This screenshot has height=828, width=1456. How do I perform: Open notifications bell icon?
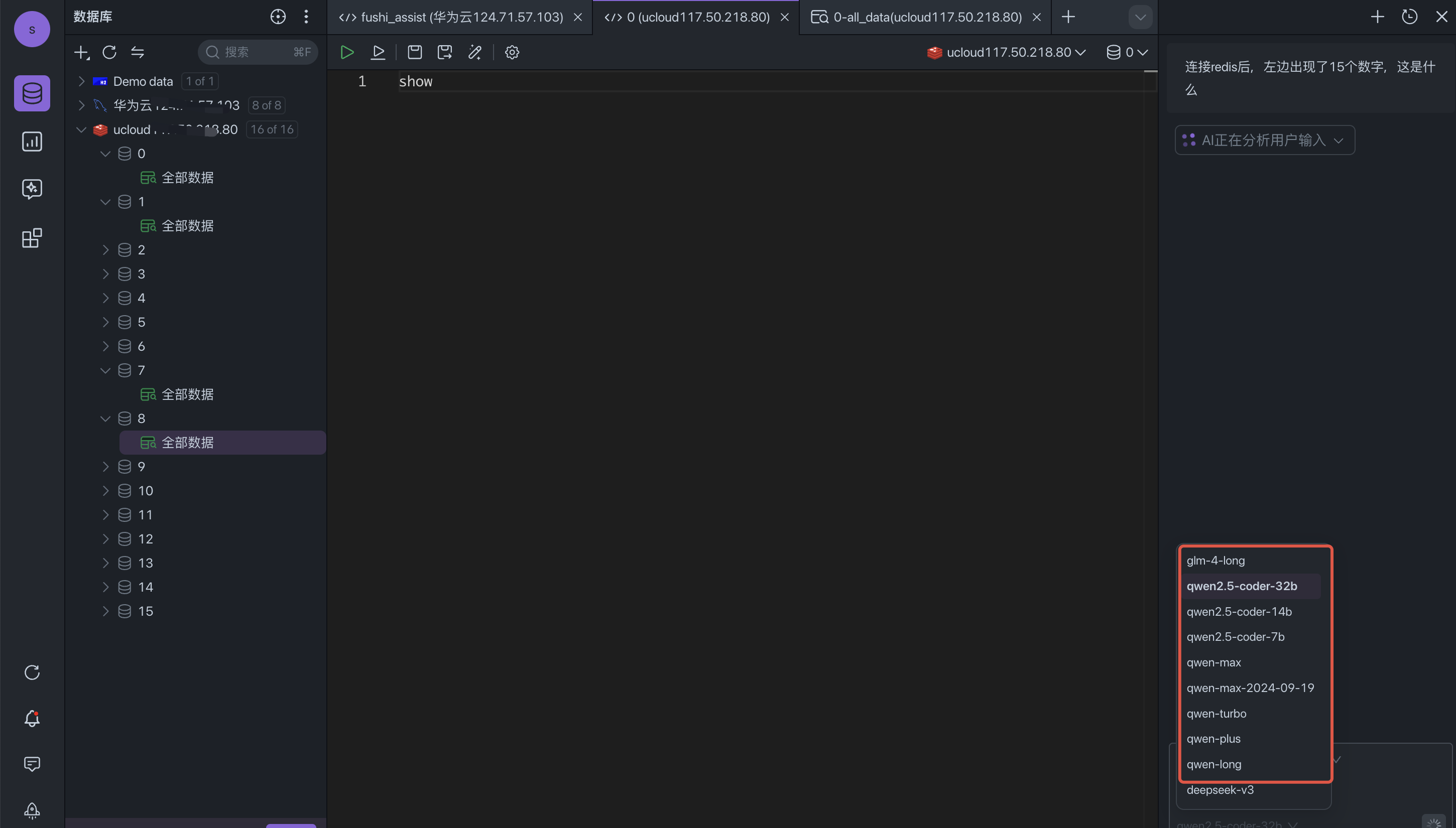point(32,718)
